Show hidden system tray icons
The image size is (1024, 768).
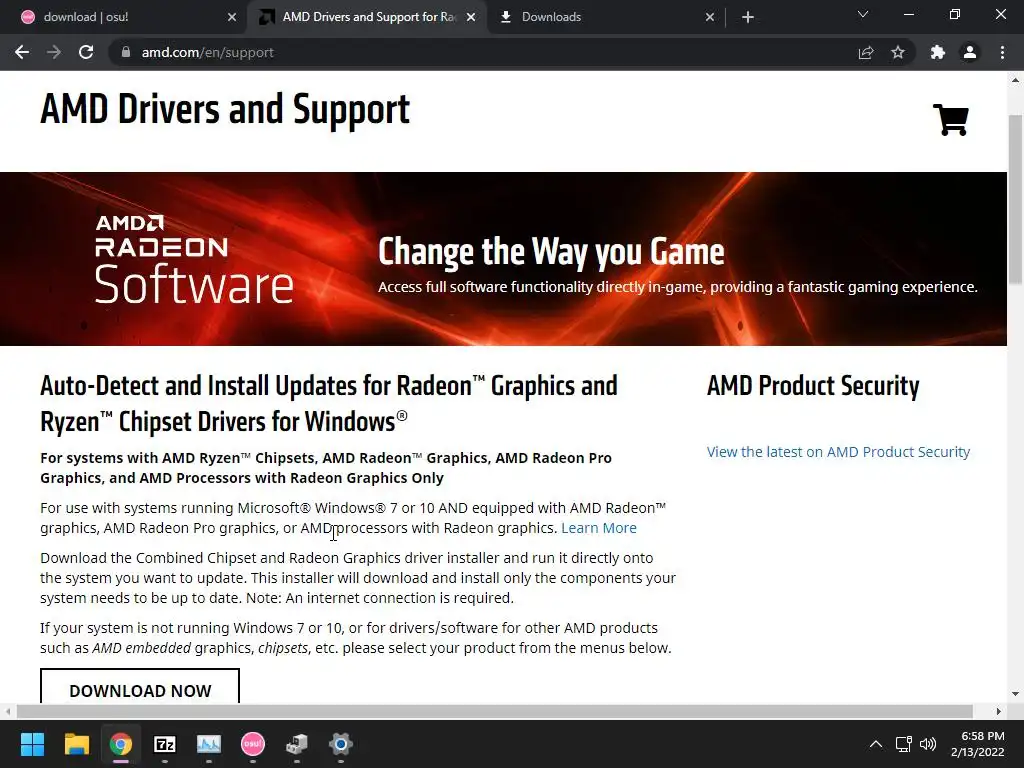click(876, 744)
